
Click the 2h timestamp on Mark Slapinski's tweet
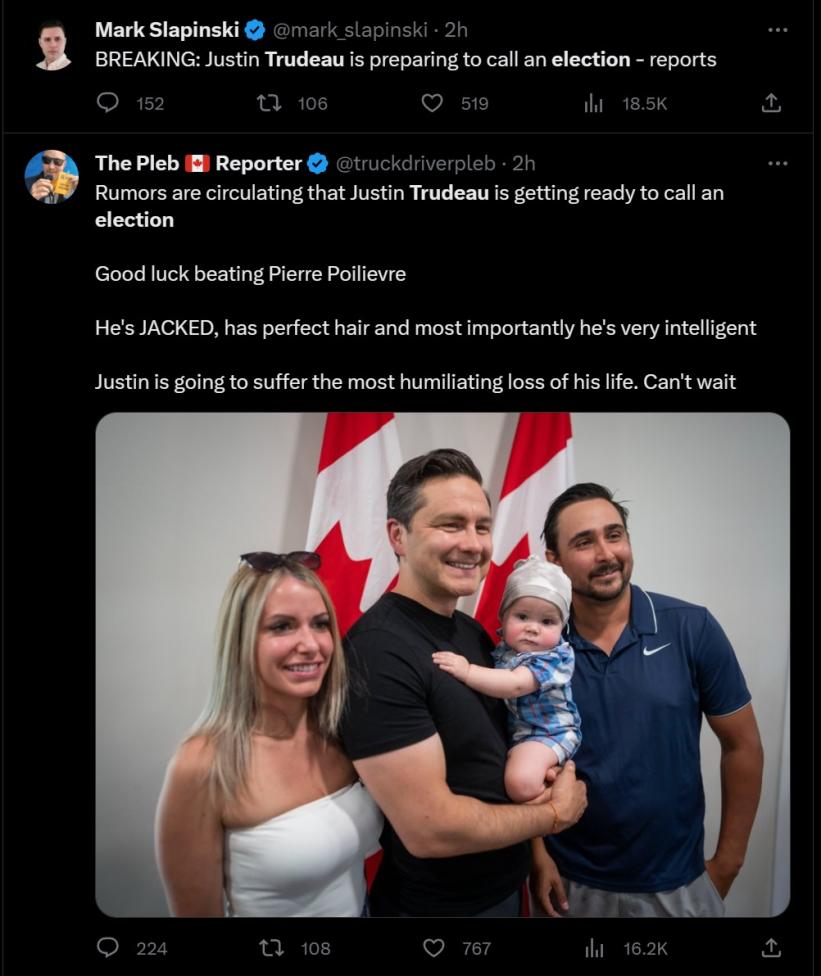[x=456, y=30]
